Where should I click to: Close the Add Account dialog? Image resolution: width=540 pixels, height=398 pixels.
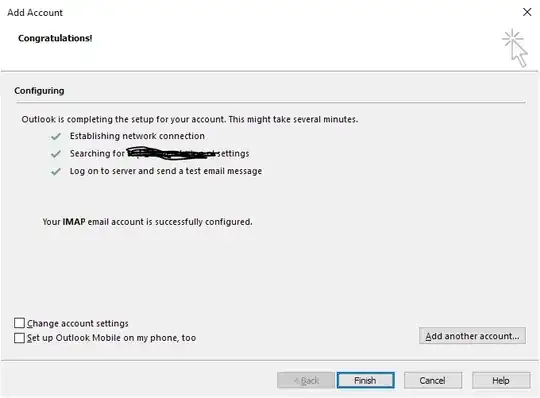[x=527, y=12]
